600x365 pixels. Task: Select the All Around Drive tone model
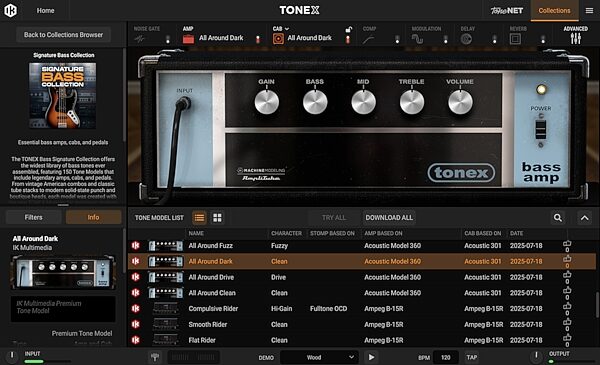pos(362,277)
